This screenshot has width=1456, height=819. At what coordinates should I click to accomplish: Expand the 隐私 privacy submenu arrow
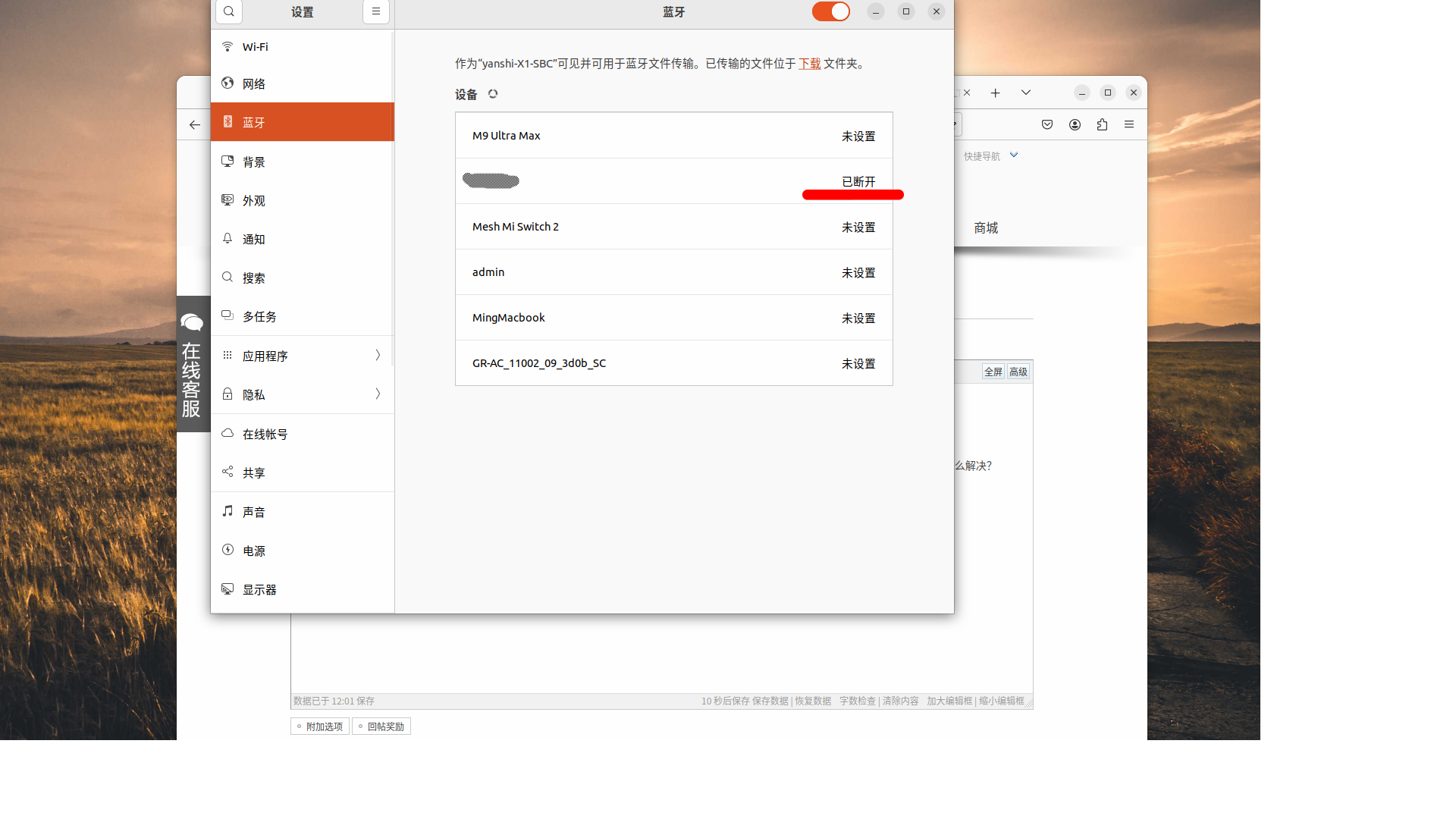pos(378,394)
